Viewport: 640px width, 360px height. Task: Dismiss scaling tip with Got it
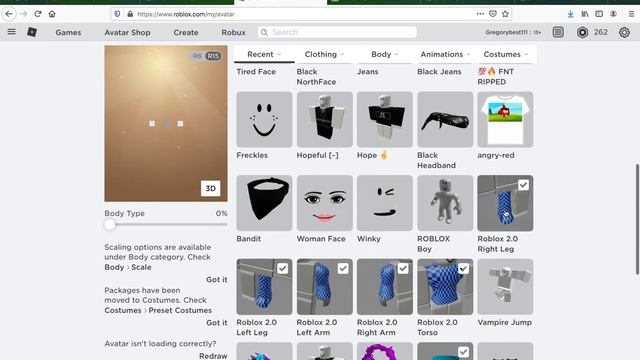pos(217,280)
